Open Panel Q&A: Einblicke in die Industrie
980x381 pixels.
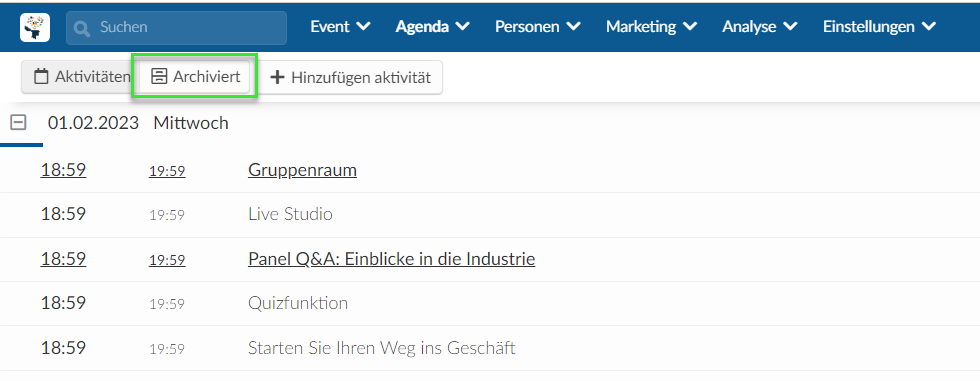point(391,259)
